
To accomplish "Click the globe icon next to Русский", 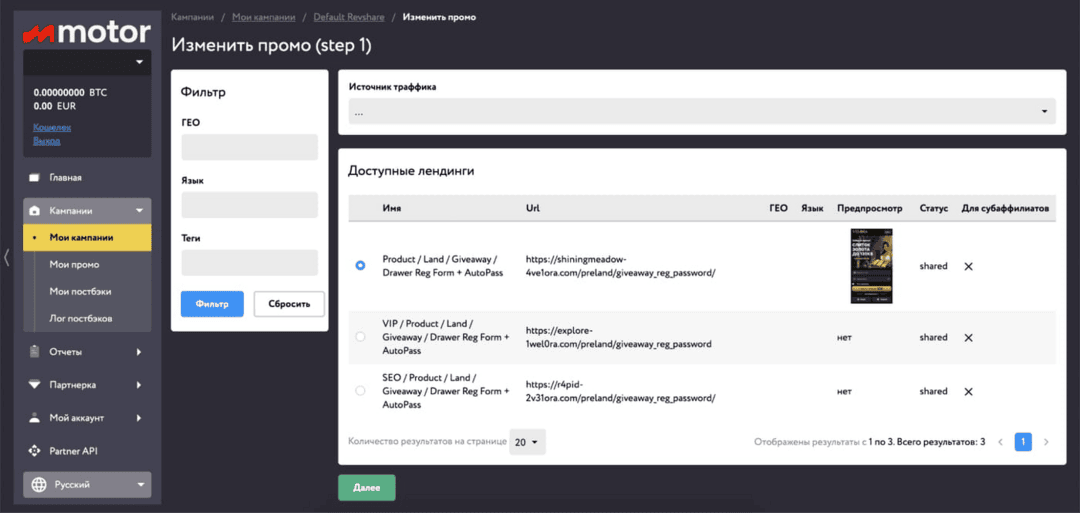I will tap(39, 485).
